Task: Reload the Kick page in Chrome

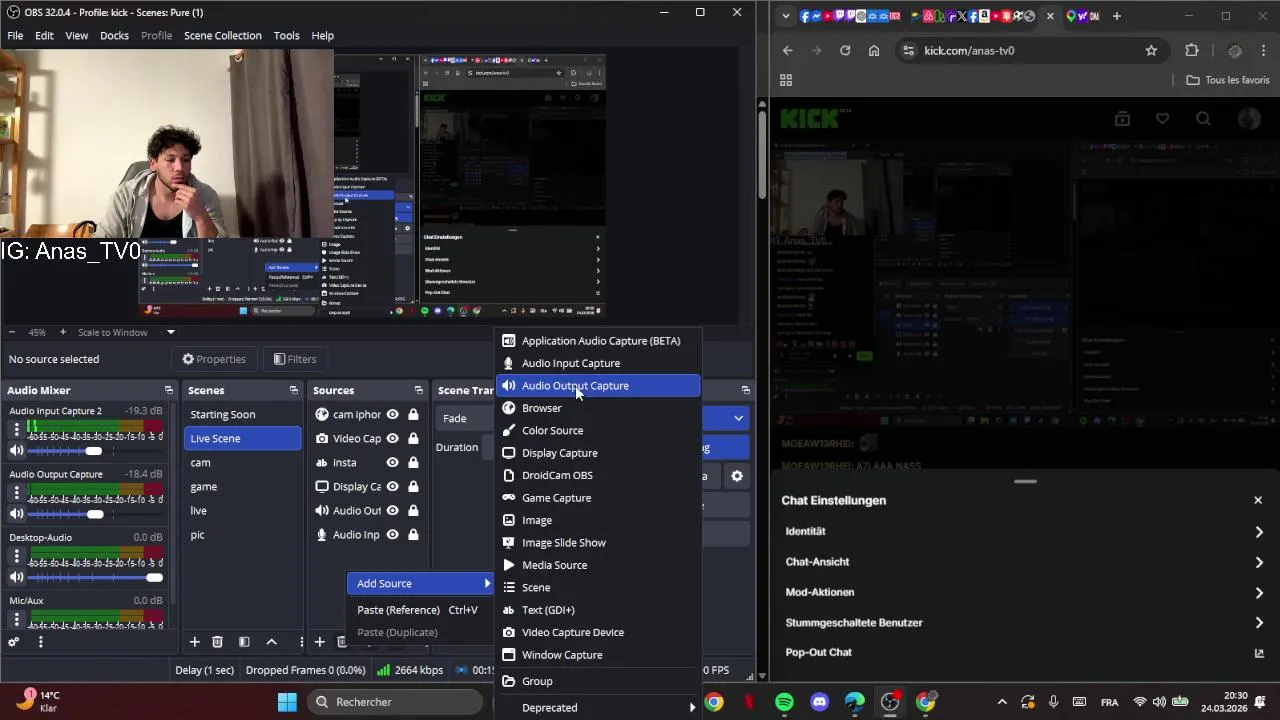Action: pyautogui.click(x=845, y=50)
